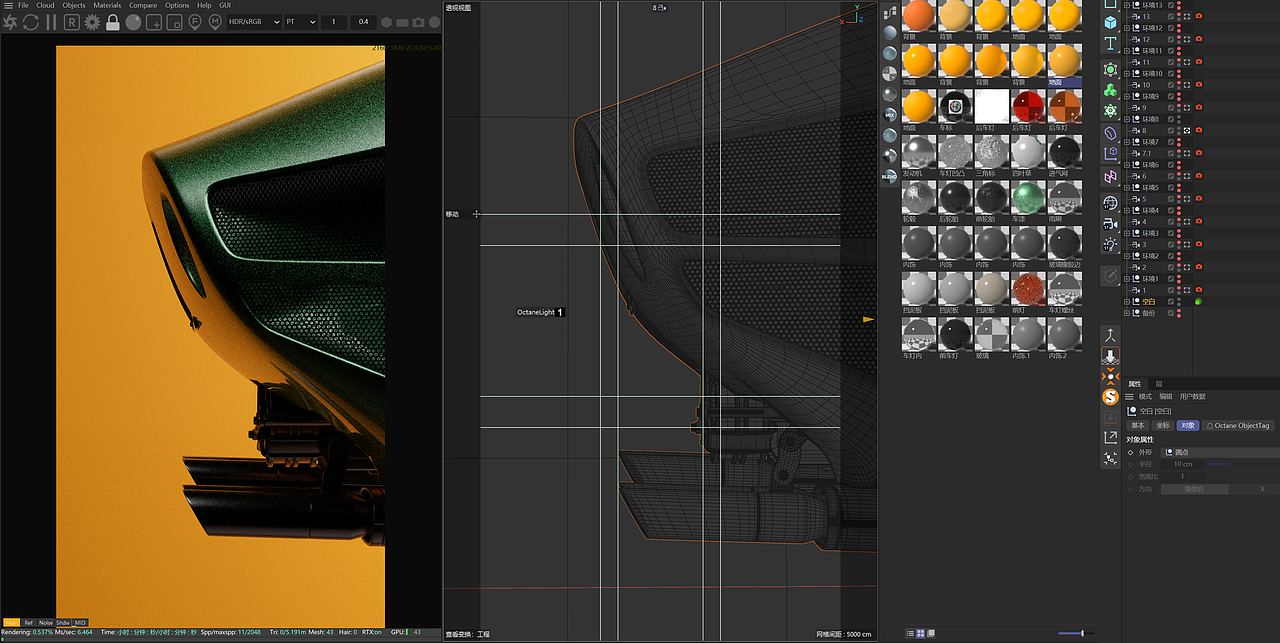This screenshot has width=1280, height=643.
Task: Toggle visibility dots of 环境1 object
Action: point(1179,279)
